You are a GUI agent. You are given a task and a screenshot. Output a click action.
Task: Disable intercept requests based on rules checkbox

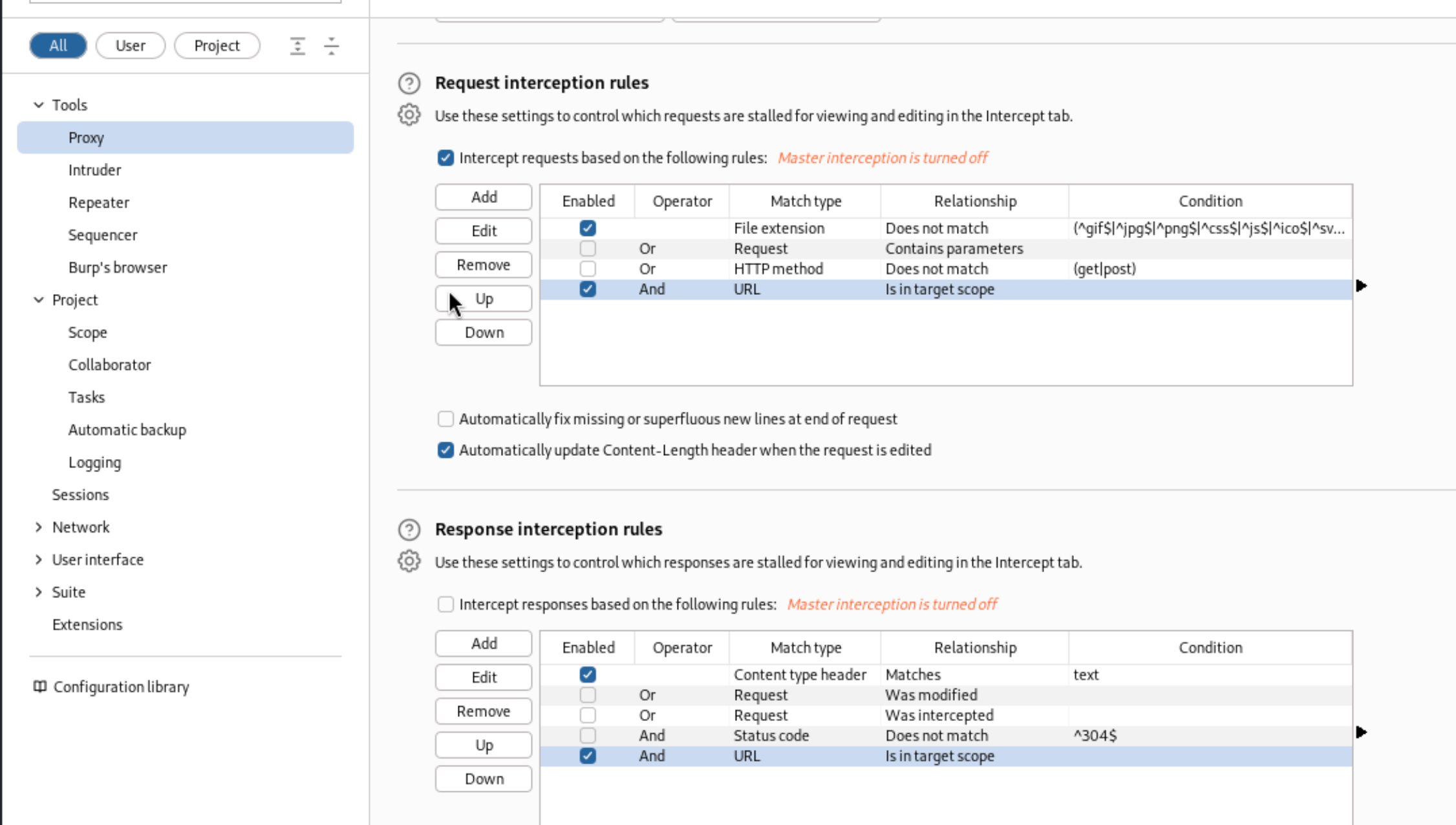[445, 158]
